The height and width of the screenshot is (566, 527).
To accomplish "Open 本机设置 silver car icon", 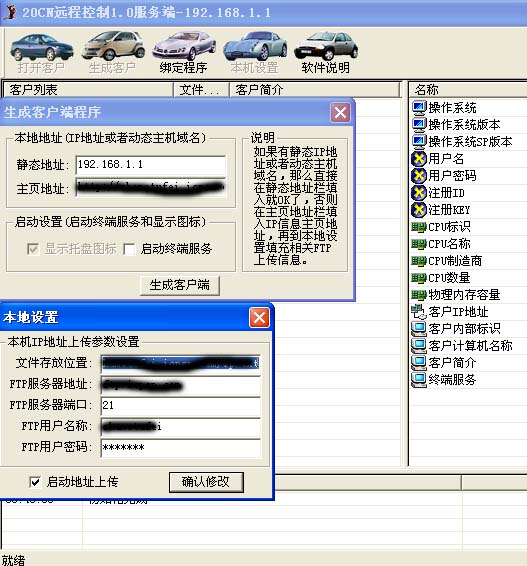I will (255, 46).
